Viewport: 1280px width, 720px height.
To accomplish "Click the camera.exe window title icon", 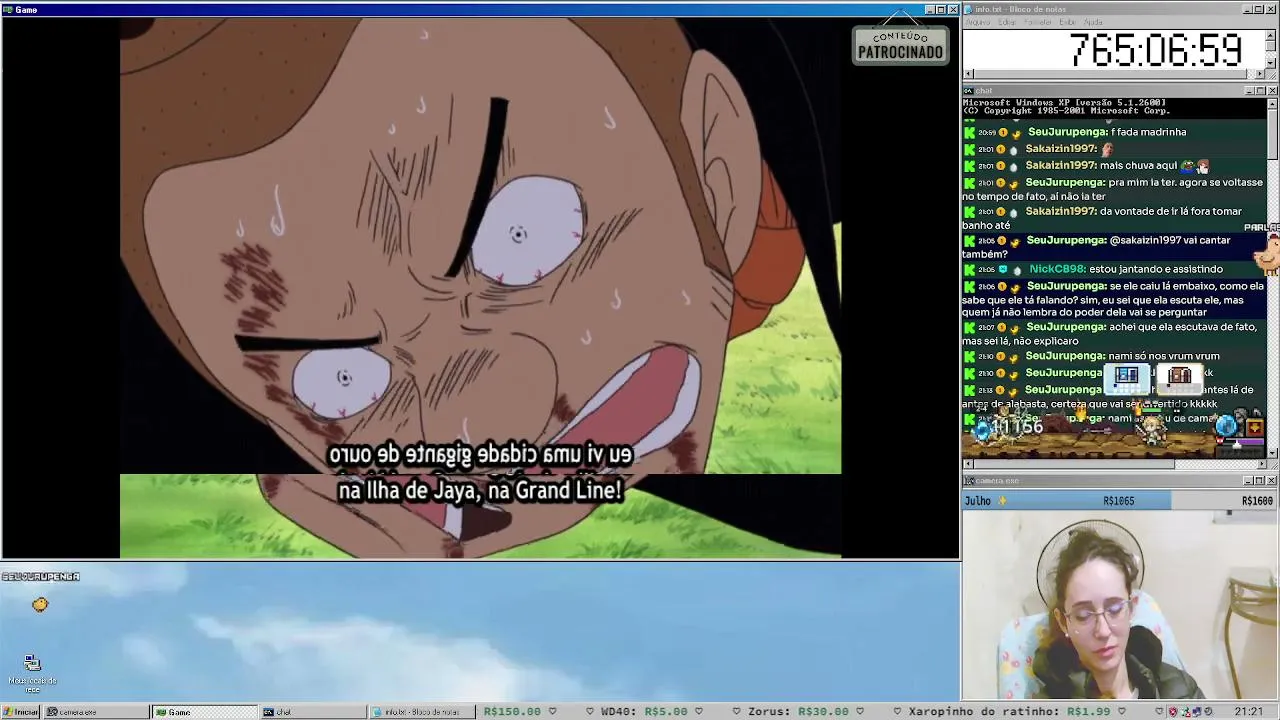I will coord(969,481).
